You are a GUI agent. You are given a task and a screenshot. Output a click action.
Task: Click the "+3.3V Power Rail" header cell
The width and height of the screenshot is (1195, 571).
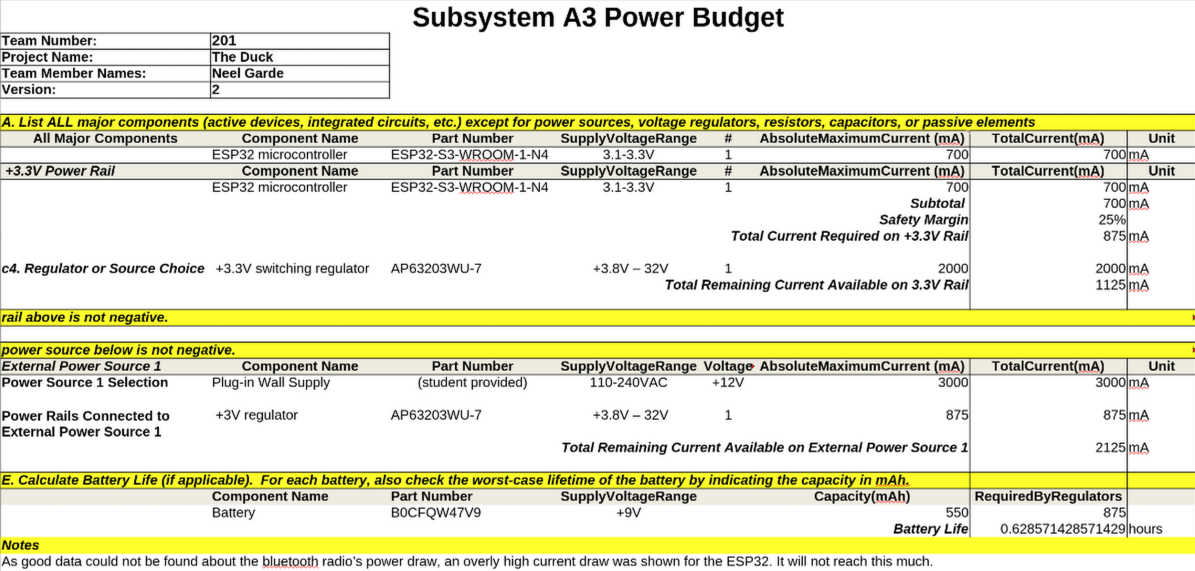60,171
